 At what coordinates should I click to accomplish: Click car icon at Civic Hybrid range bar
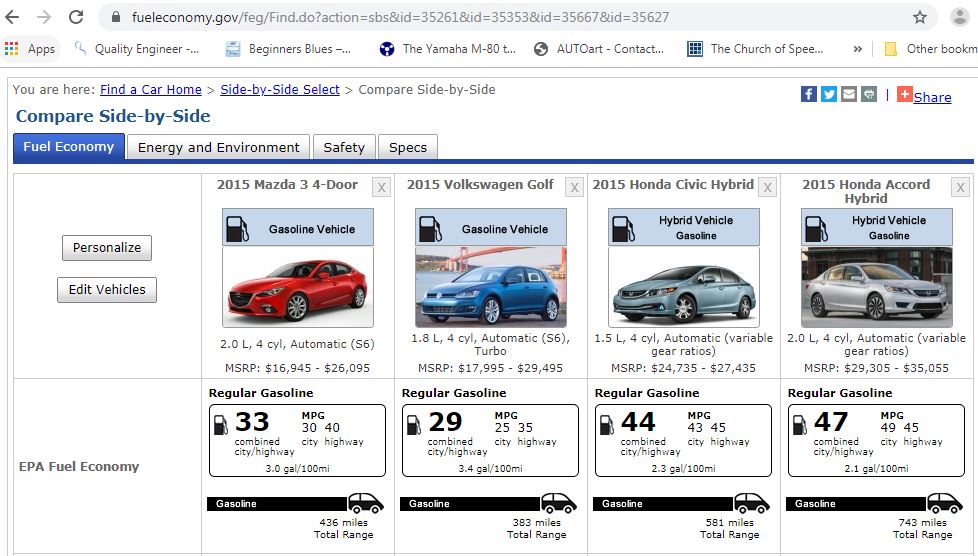(x=752, y=503)
